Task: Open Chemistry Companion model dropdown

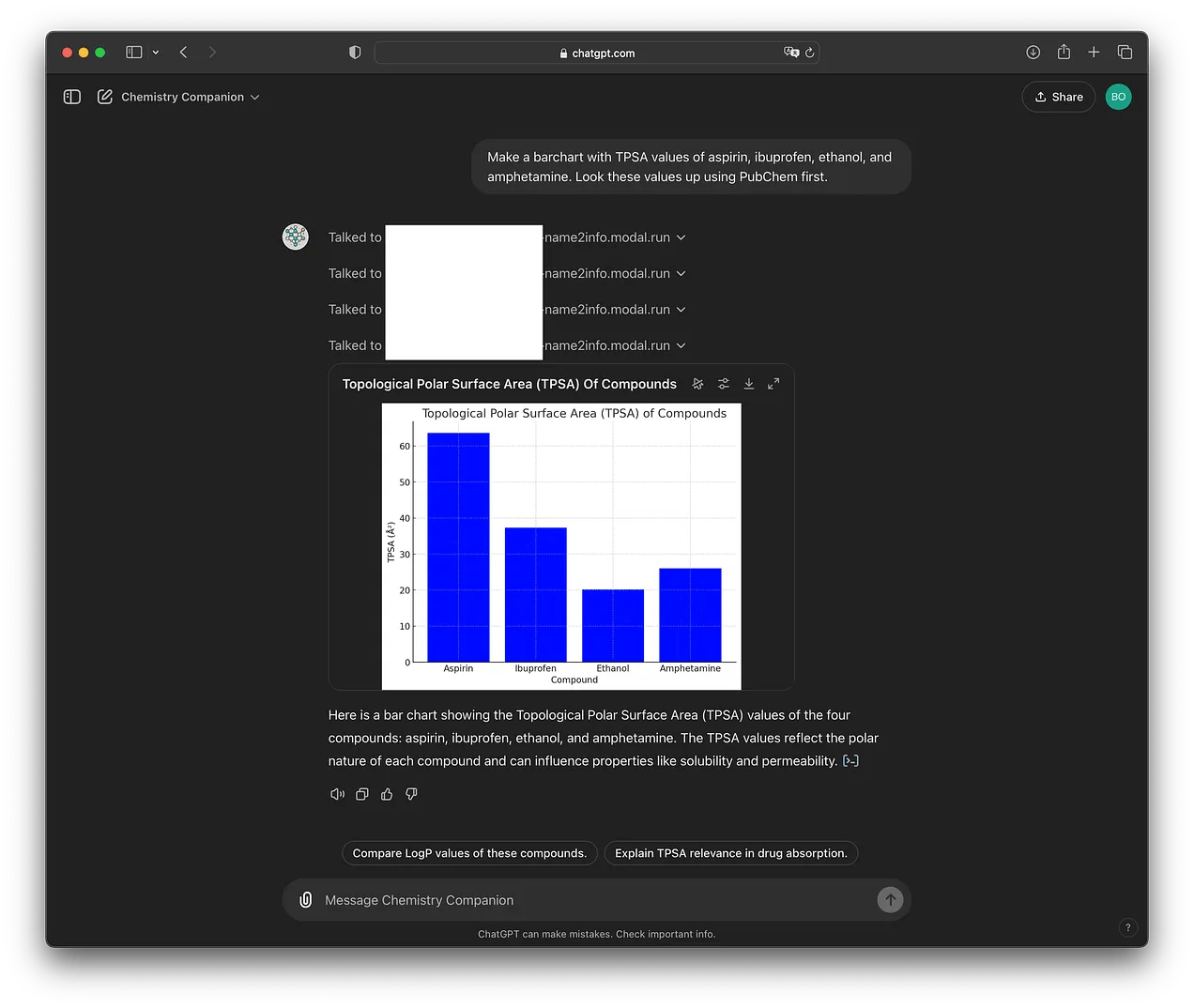Action: (191, 97)
